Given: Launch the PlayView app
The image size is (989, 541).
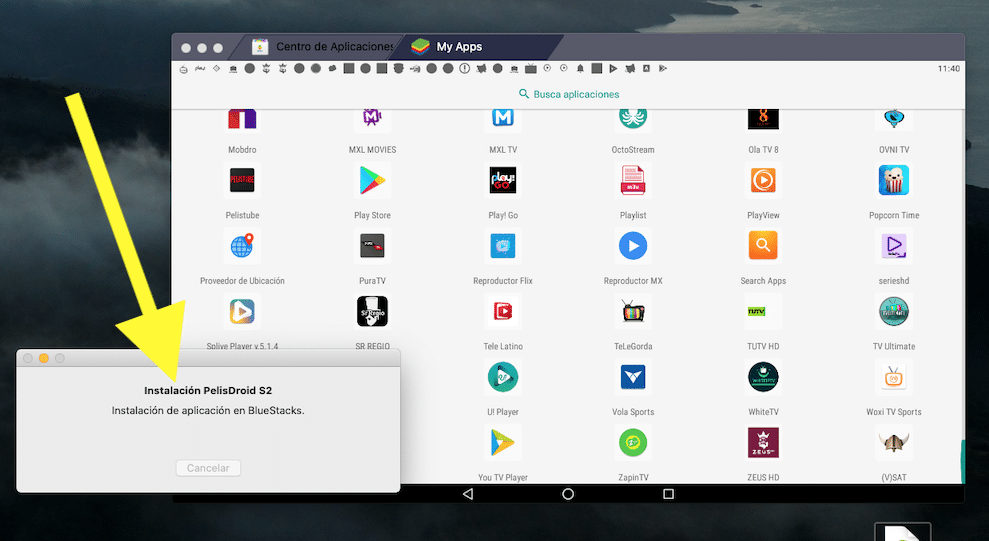Looking at the screenshot, I should 763,180.
